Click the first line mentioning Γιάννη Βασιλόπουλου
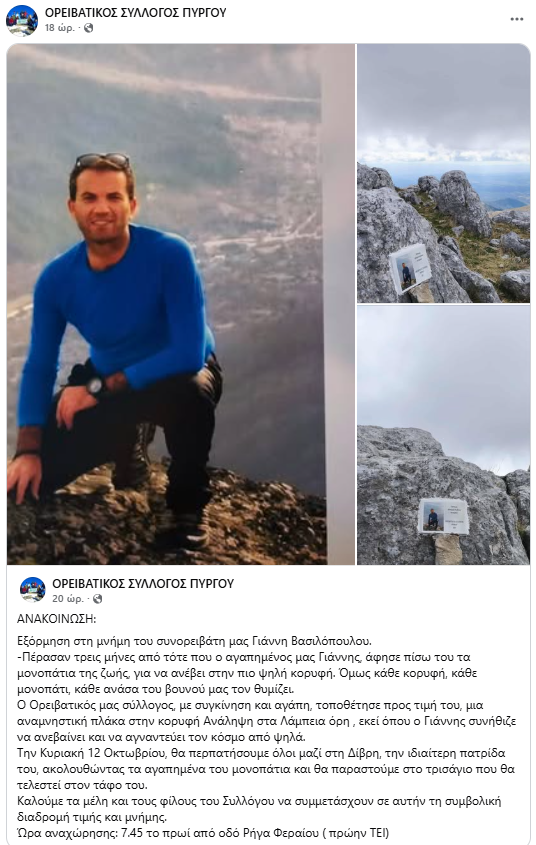Viewport: 536px width, 845px height. coord(194,641)
